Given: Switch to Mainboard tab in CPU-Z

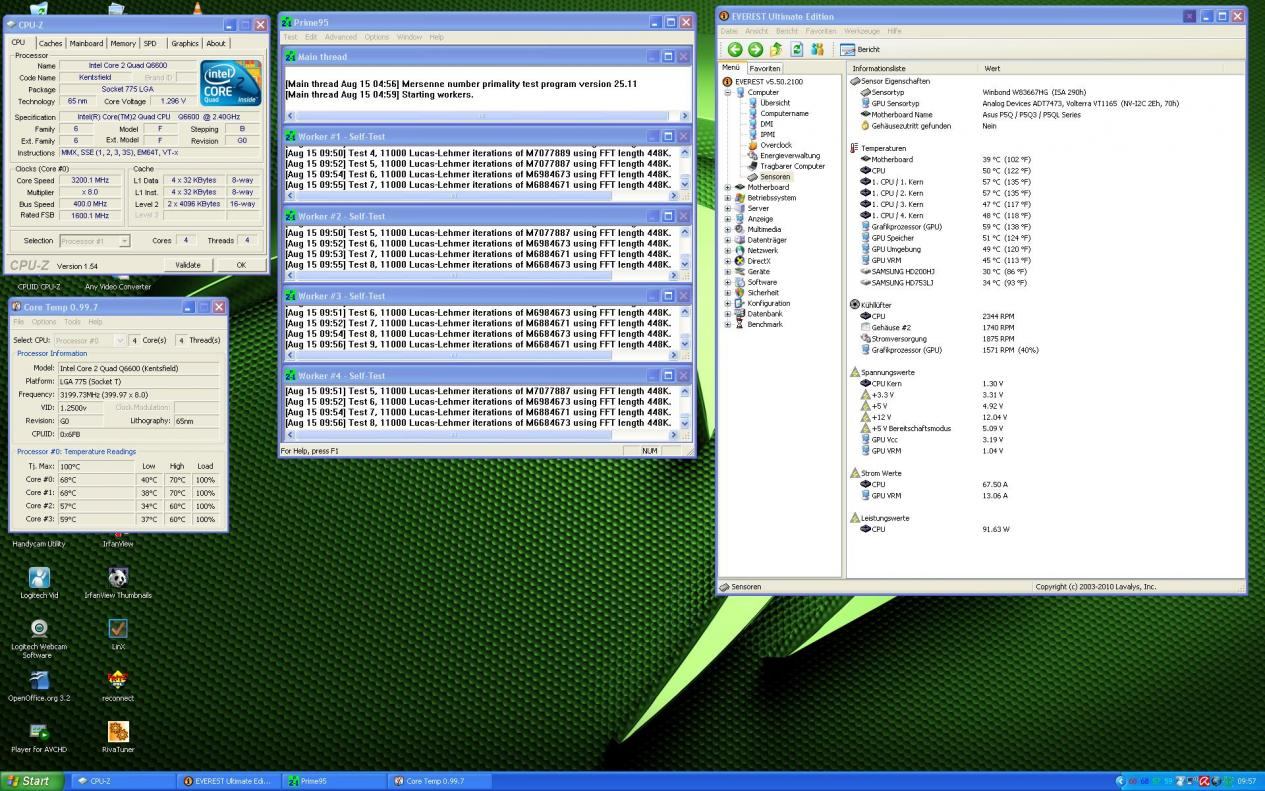Looking at the screenshot, I should pyautogui.click(x=86, y=44).
